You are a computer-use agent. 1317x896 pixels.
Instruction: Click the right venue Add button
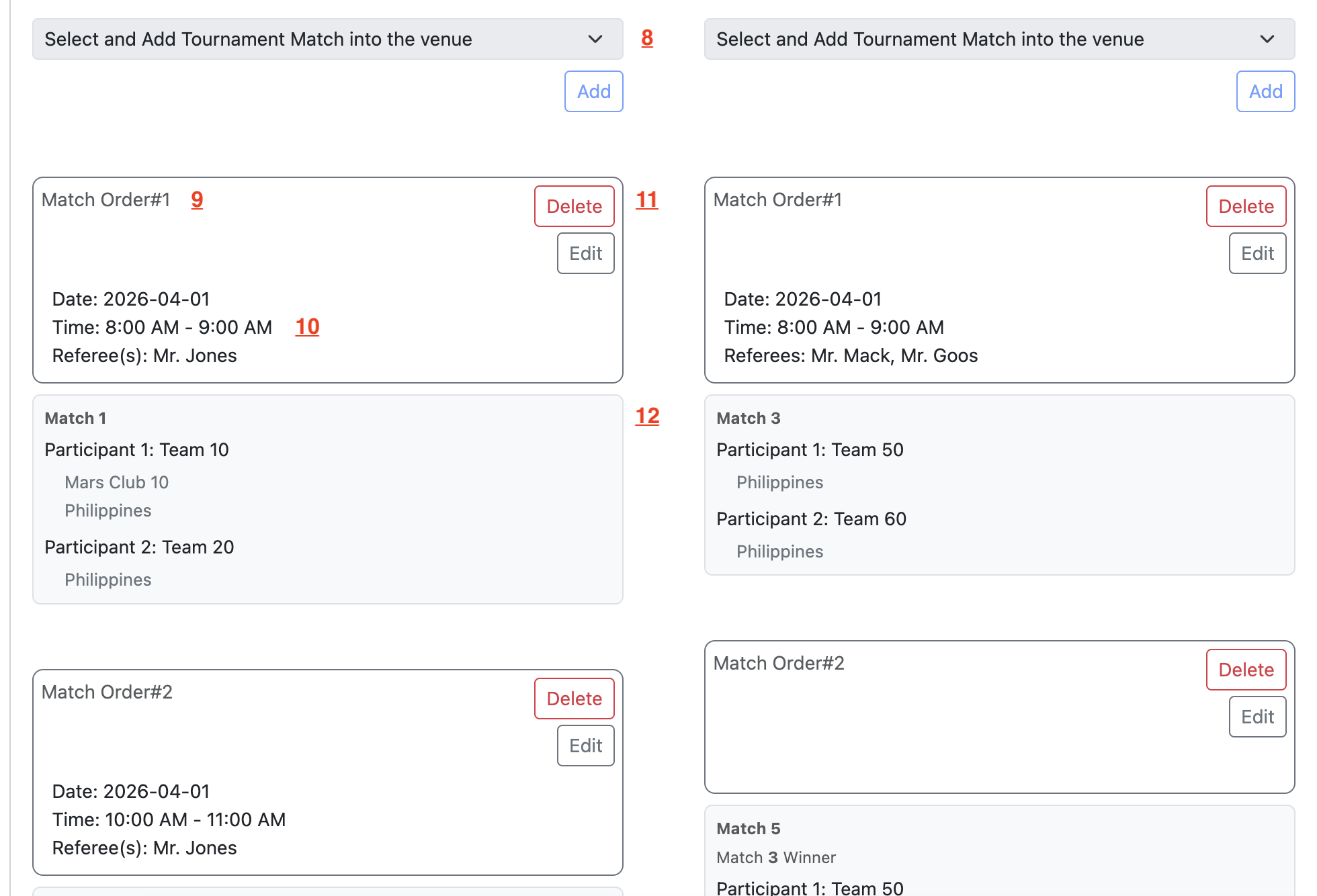tap(1265, 91)
